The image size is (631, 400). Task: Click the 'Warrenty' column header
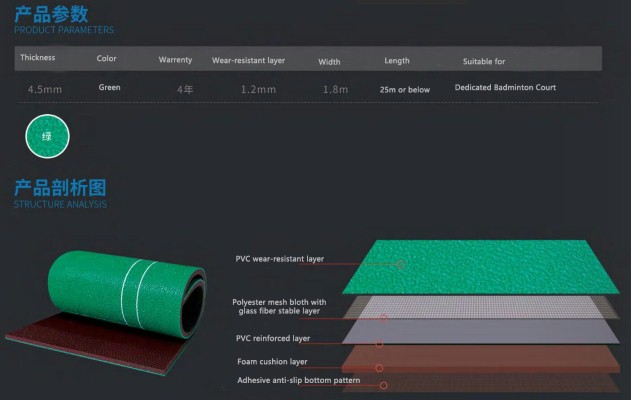click(x=175, y=60)
